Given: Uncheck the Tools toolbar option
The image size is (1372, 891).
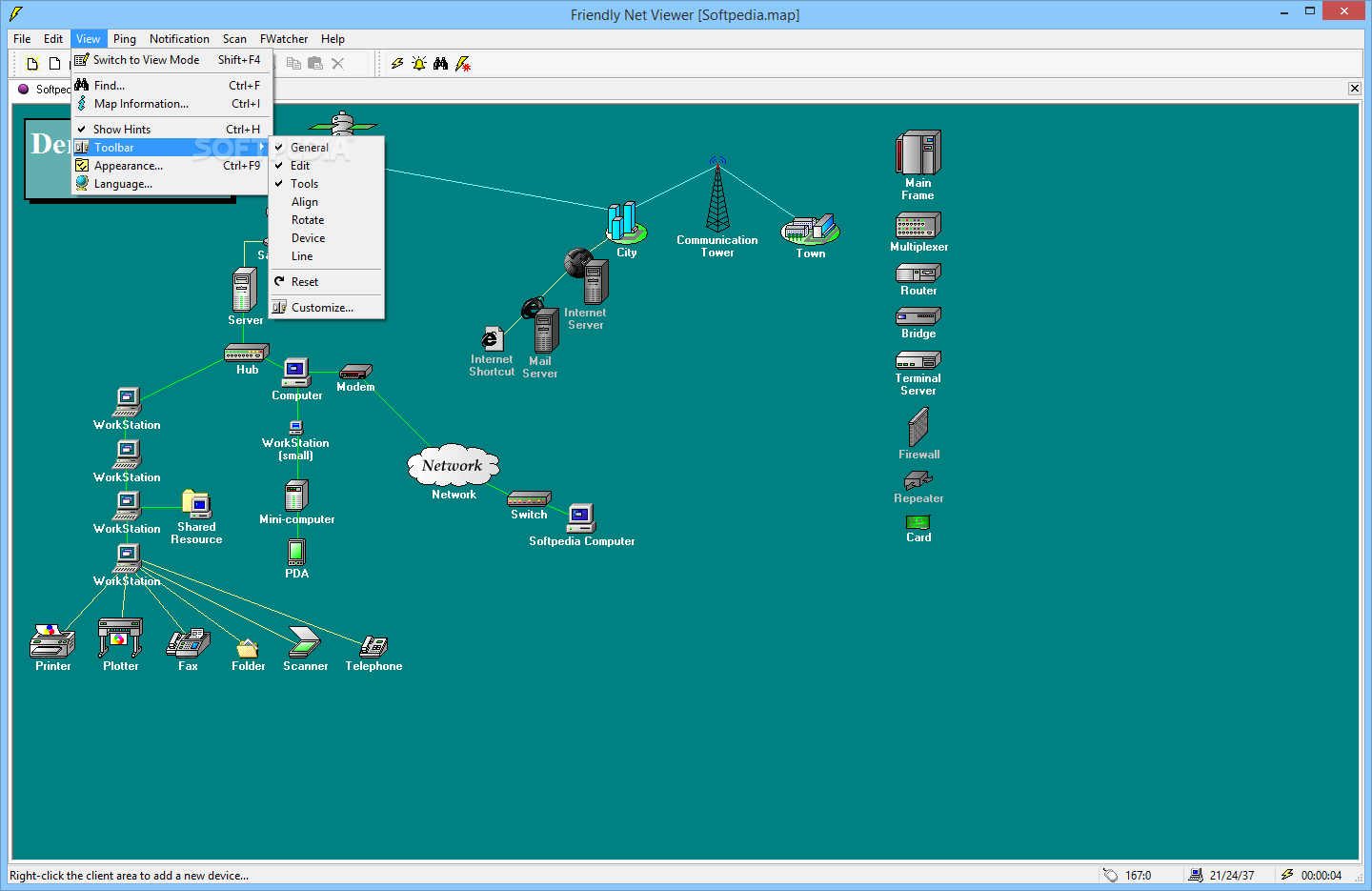Looking at the screenshot, I should click(327, 184).
